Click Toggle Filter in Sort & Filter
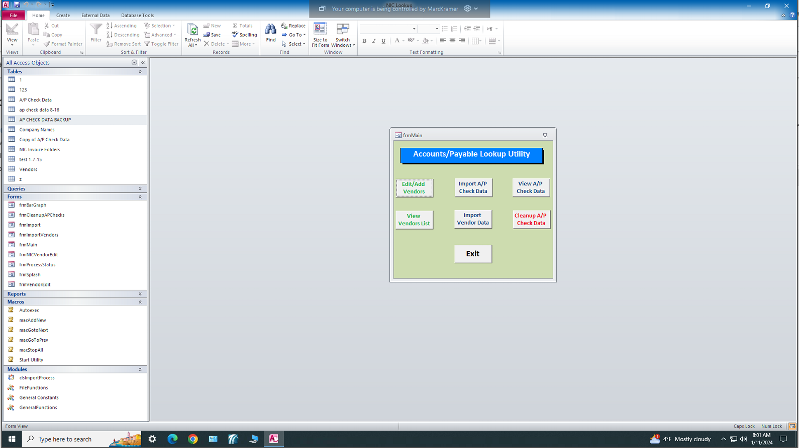This screenshot has width=799, height=448. pos(161,44)
